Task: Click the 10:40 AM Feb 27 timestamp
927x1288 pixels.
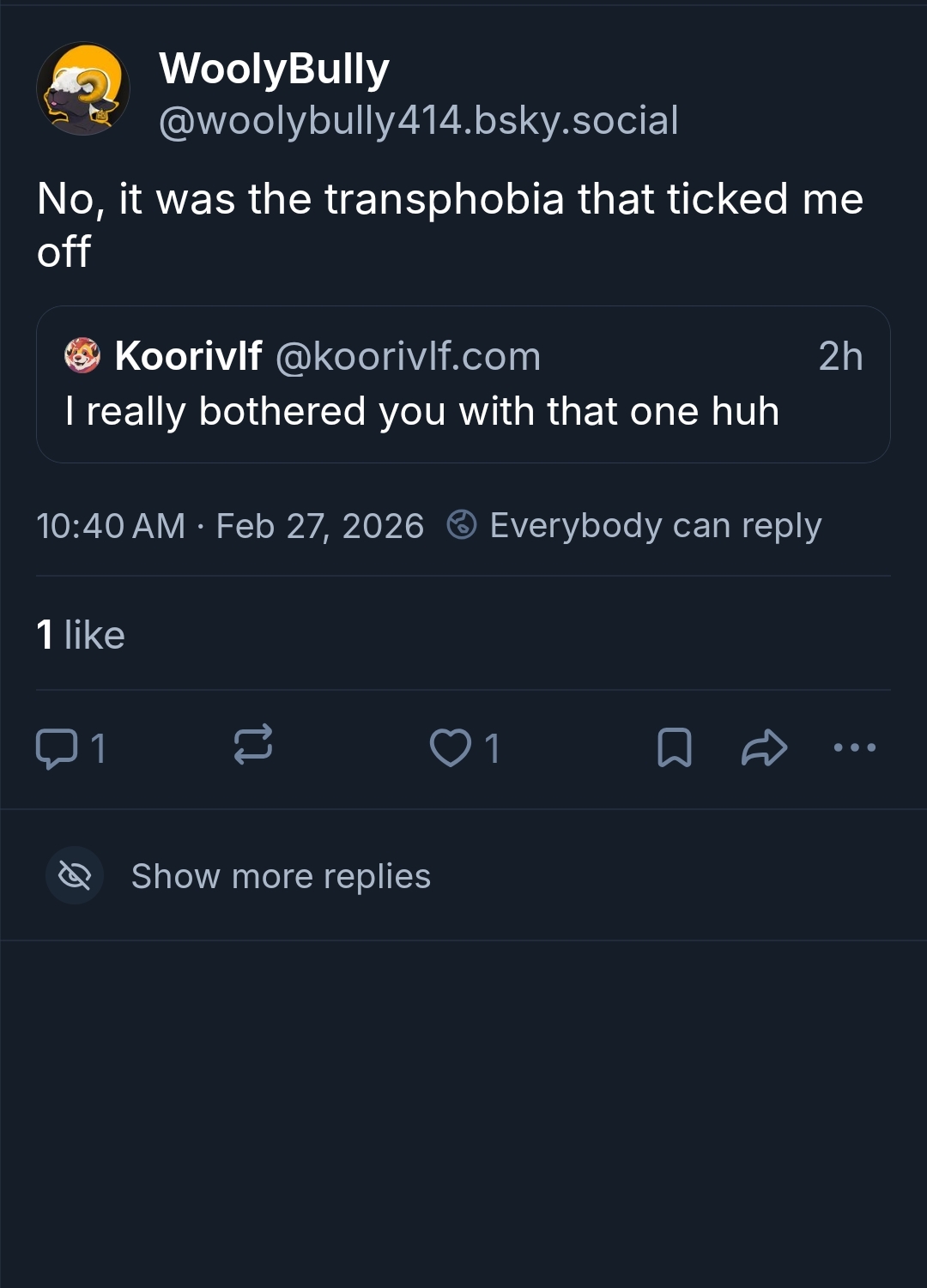Action: coord(230,526)
